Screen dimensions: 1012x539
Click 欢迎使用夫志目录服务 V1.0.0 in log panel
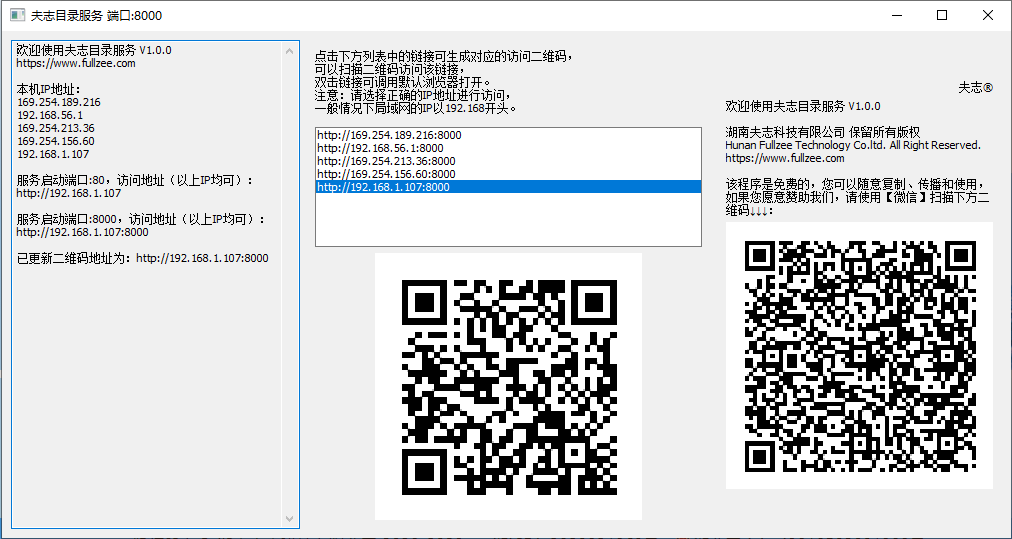[x=94, y=50]
